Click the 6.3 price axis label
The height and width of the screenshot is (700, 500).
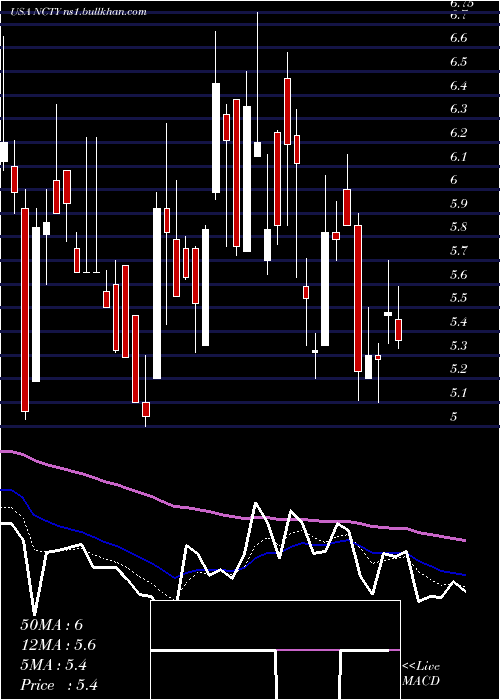[x=459, y=109]
